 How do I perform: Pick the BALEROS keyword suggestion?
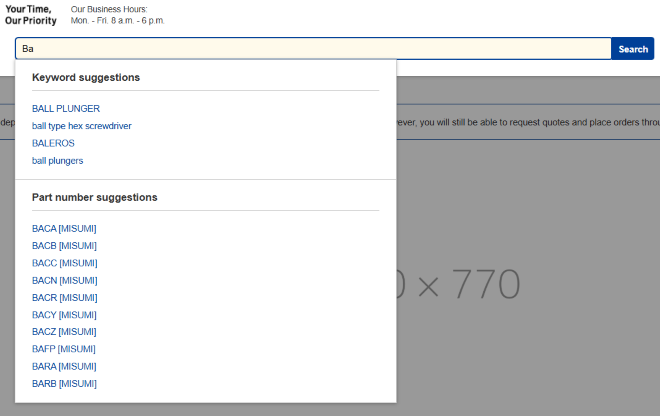53,143
